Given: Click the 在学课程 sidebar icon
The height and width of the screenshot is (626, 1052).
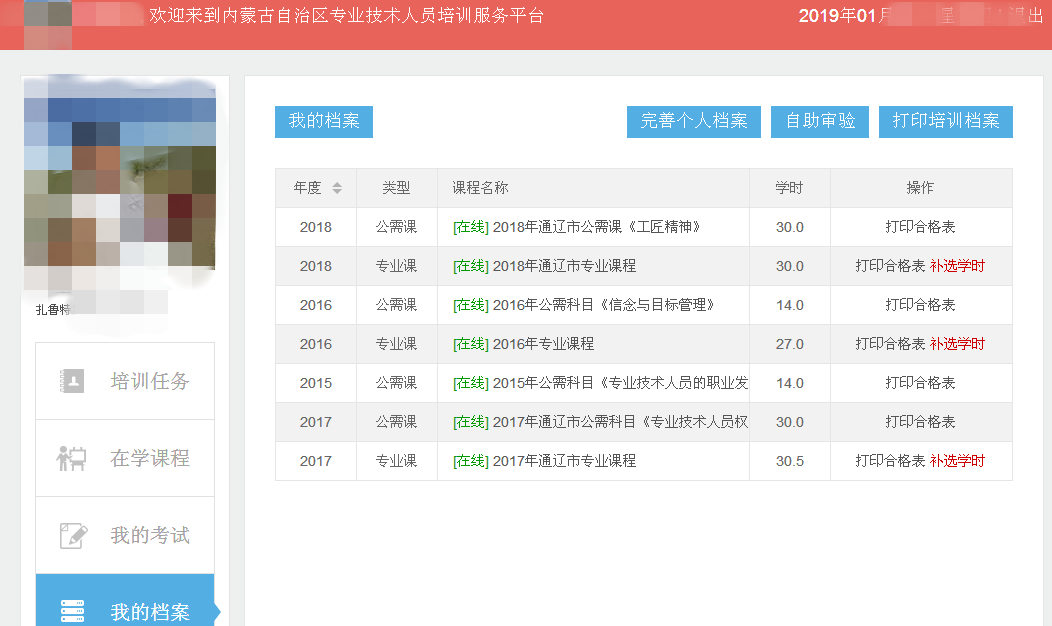Looking at the screenshot, I should [x=72, y=458].
